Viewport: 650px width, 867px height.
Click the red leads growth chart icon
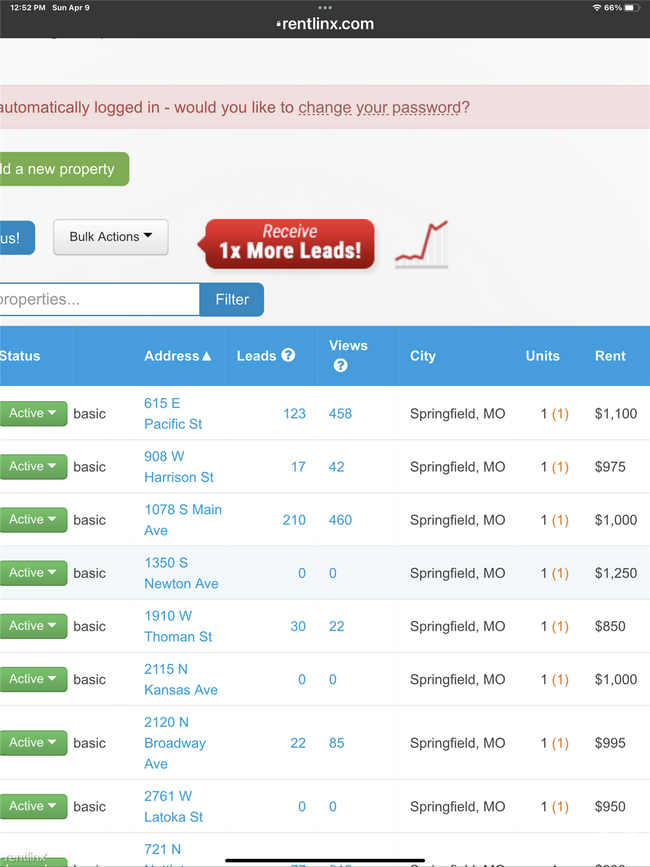(421, 245)
